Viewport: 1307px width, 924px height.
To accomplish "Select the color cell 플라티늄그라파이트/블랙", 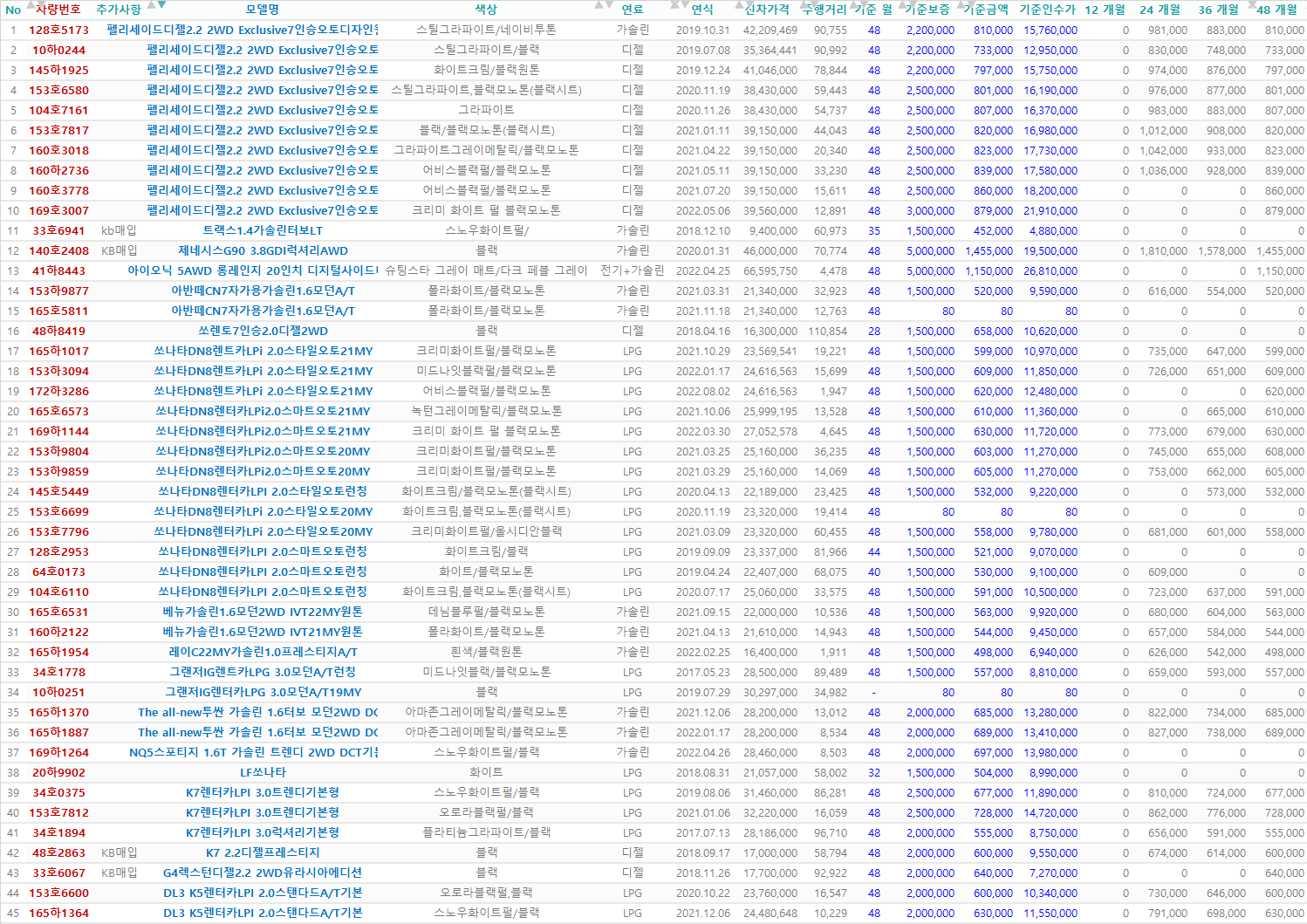I will point(486,832).
